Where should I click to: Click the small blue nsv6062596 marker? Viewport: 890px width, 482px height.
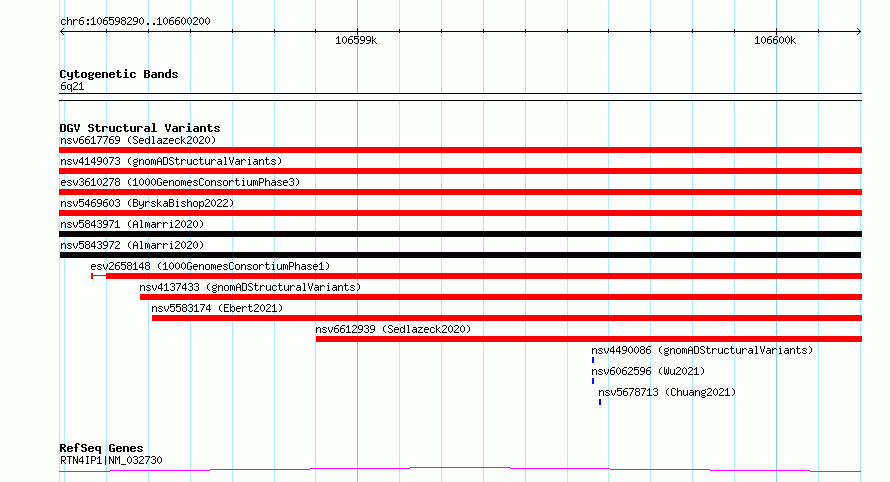[593, 381]
